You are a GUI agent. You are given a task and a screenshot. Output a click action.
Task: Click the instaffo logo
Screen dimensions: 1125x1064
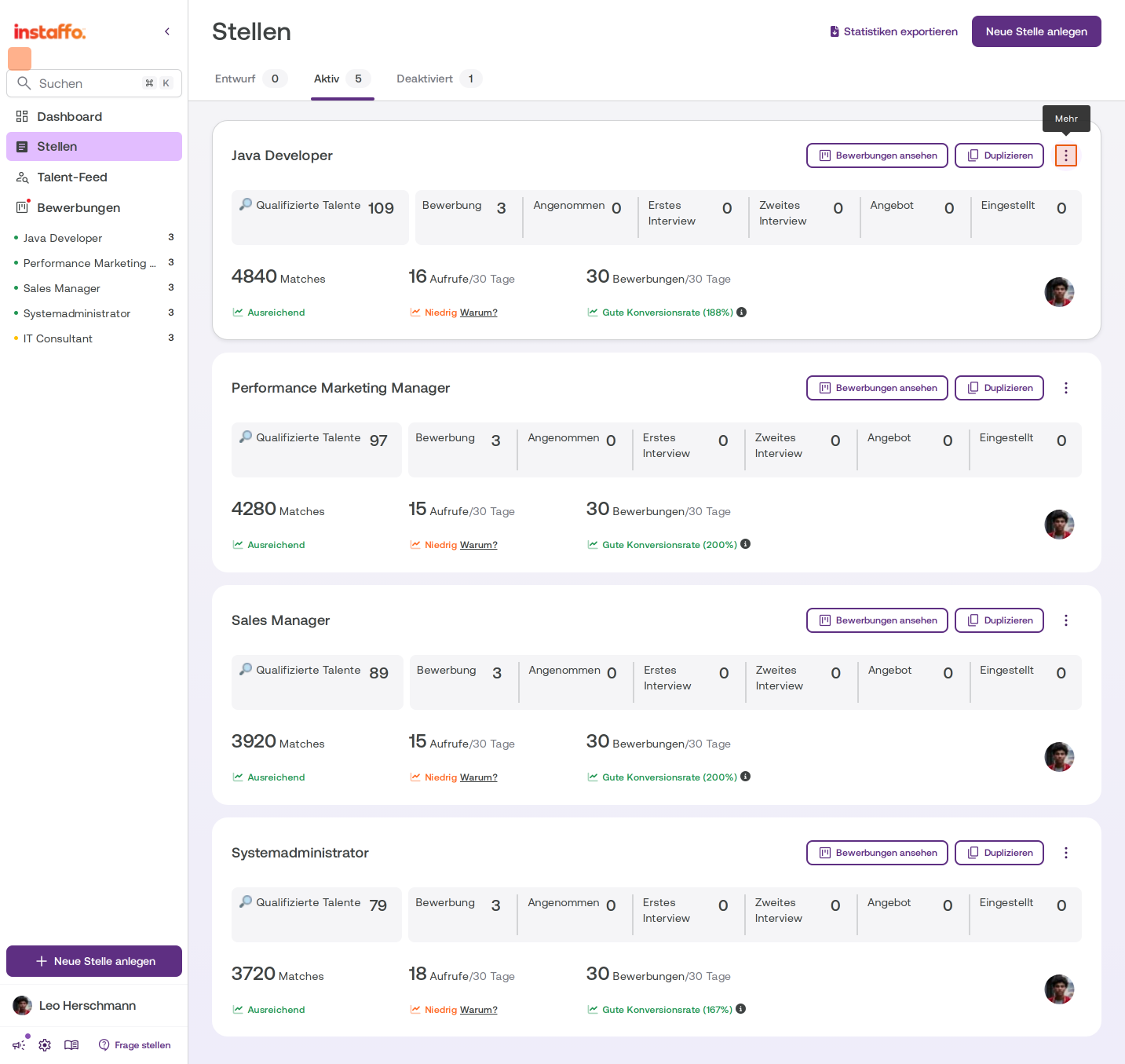pos(49,31)
